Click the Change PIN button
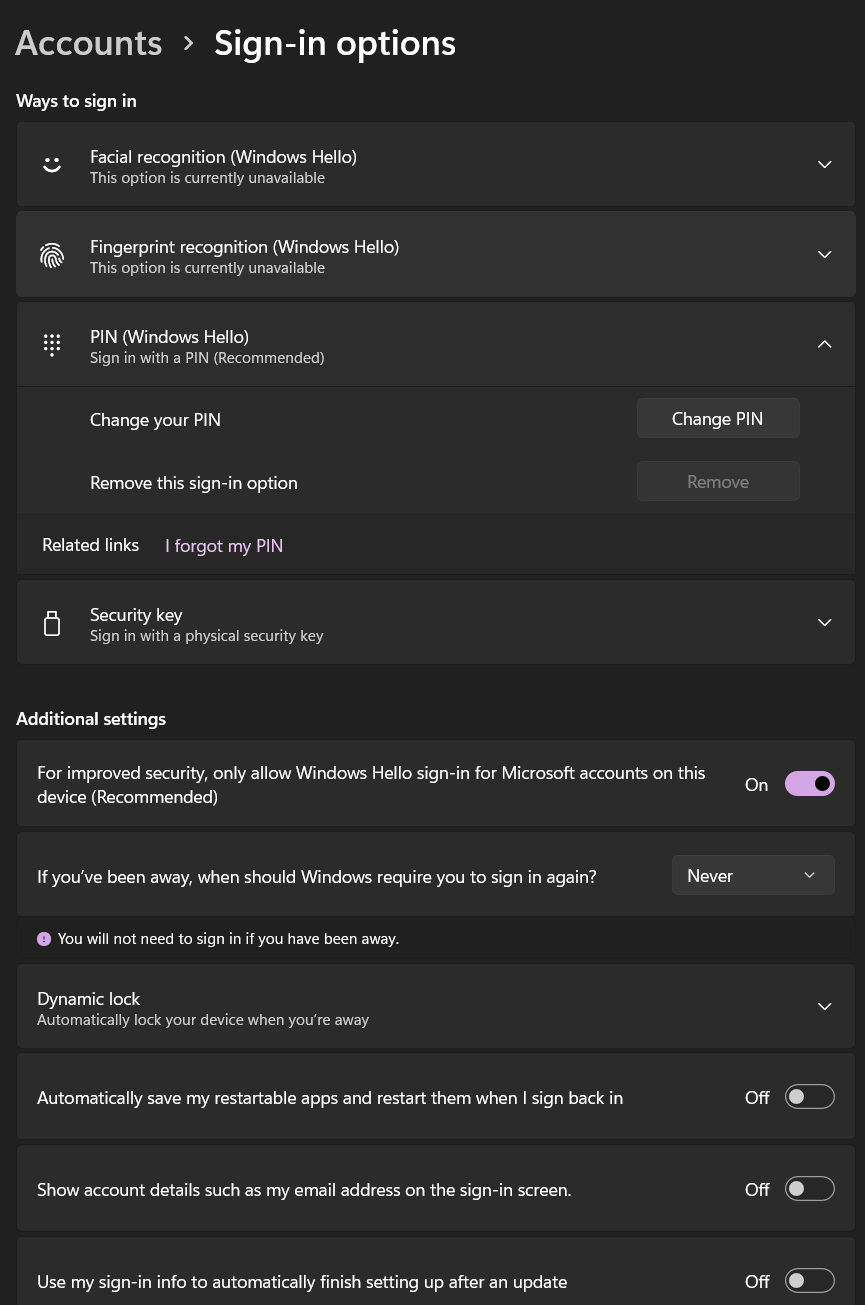The height and width of the screenshot is (1305, 865). pyautogui.click(x=717, y=418)
